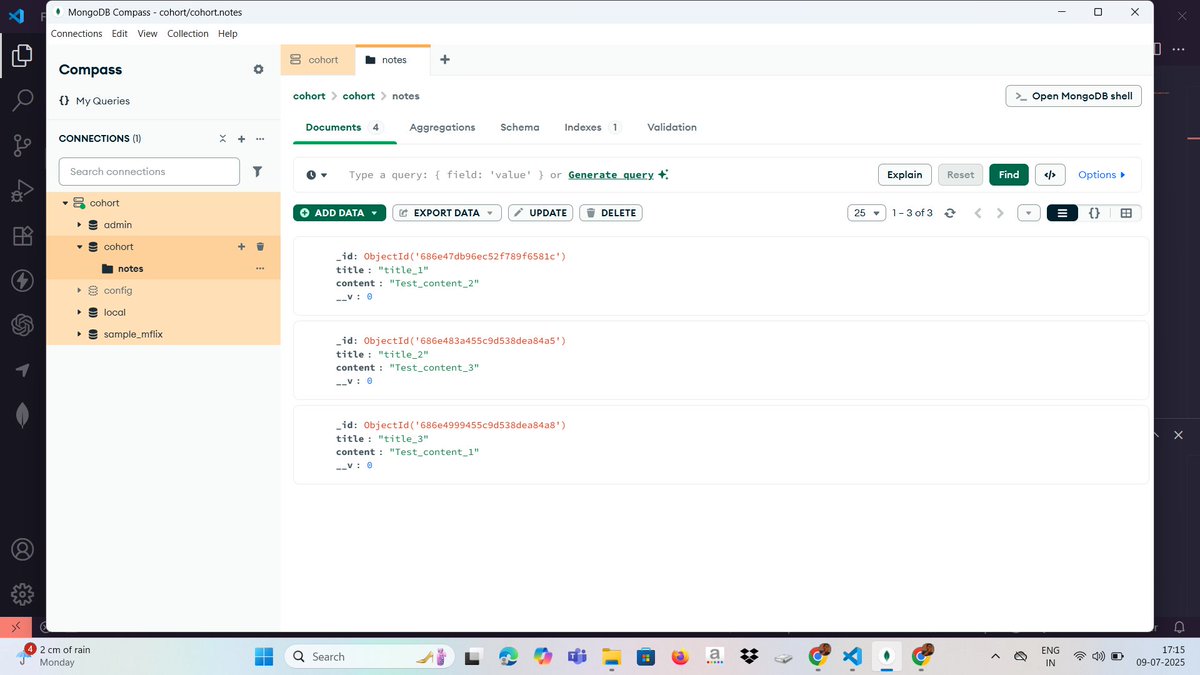Open the Collection menu
1200x675 pixels.
pyautogui.click(x=188, y=33)
